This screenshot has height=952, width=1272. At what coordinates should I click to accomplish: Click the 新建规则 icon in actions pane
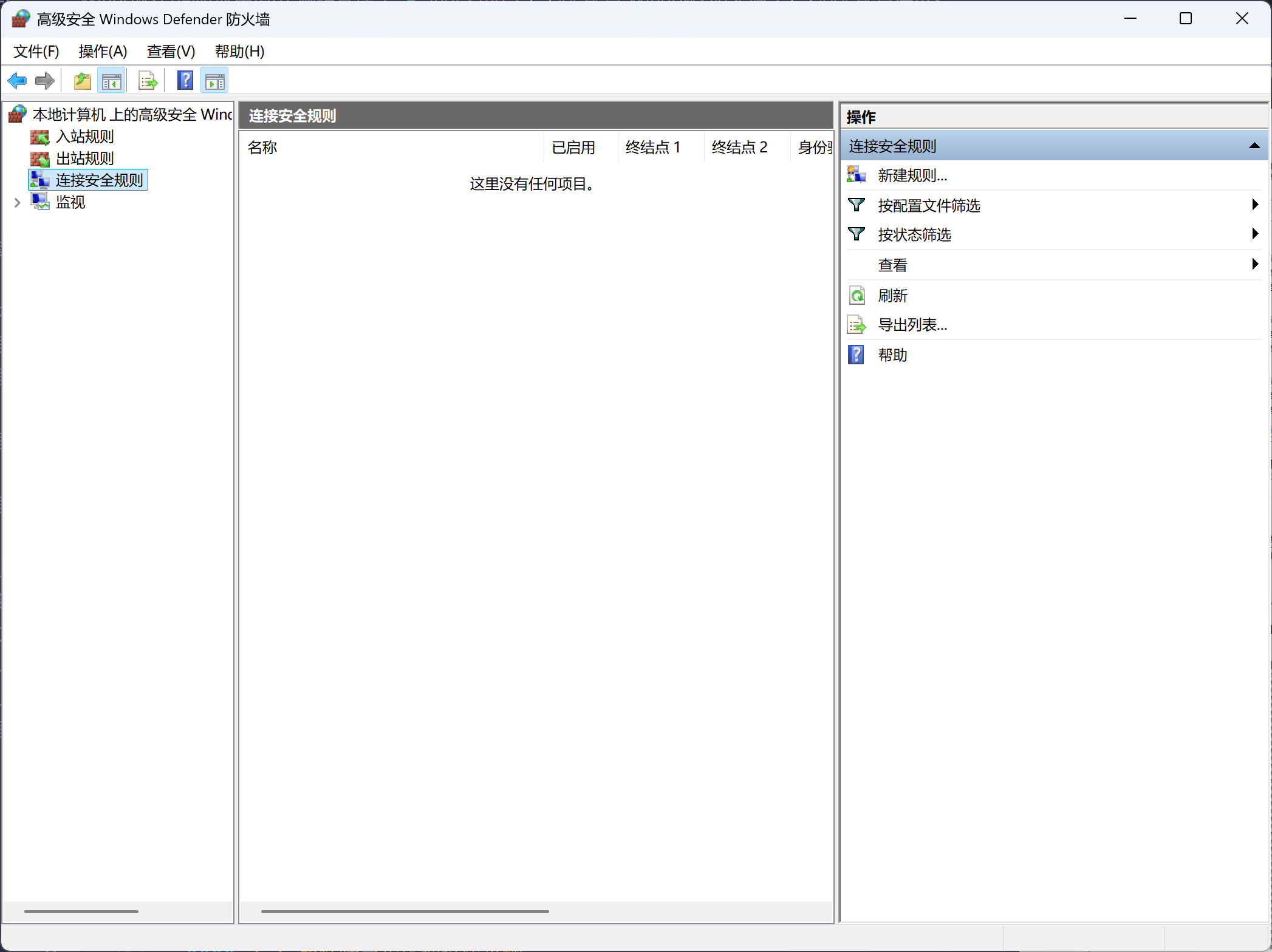(x=857, y=175)
